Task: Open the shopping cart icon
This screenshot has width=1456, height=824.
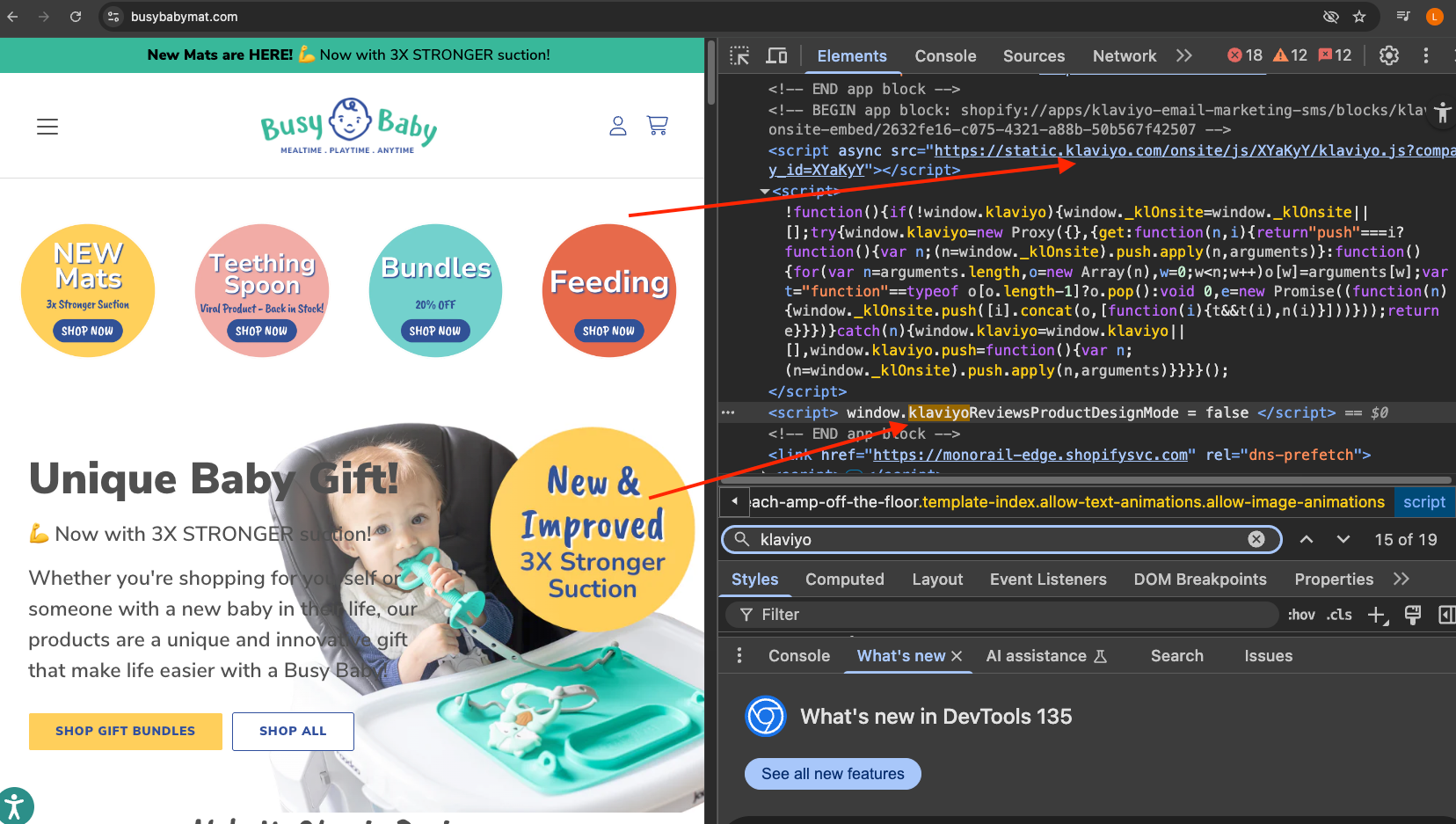Action: click(658, 126)
